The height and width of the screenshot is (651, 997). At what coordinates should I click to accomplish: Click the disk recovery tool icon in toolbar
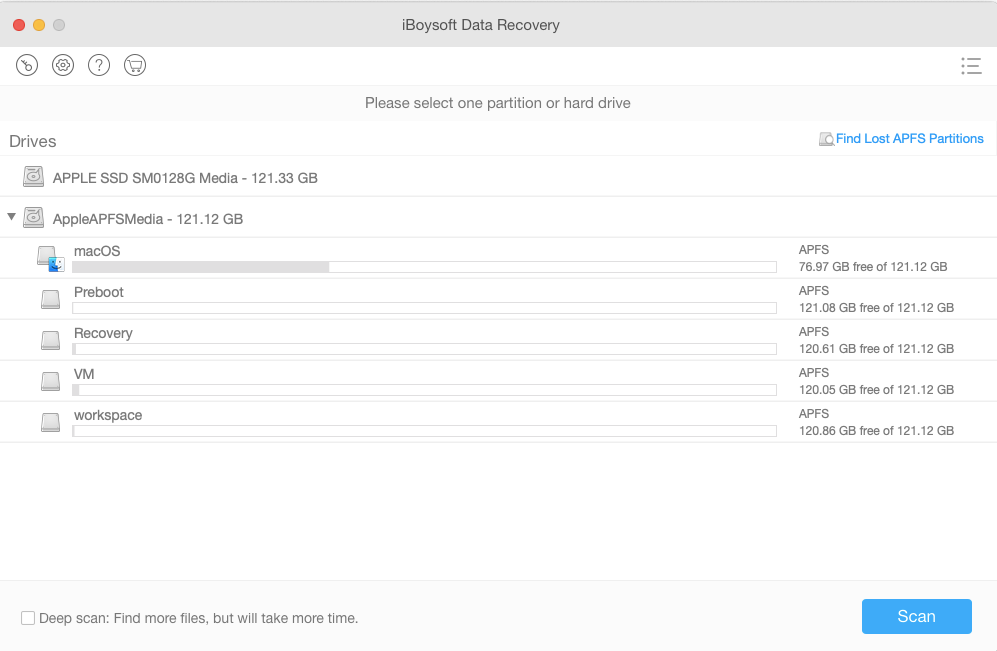point(27,65)
